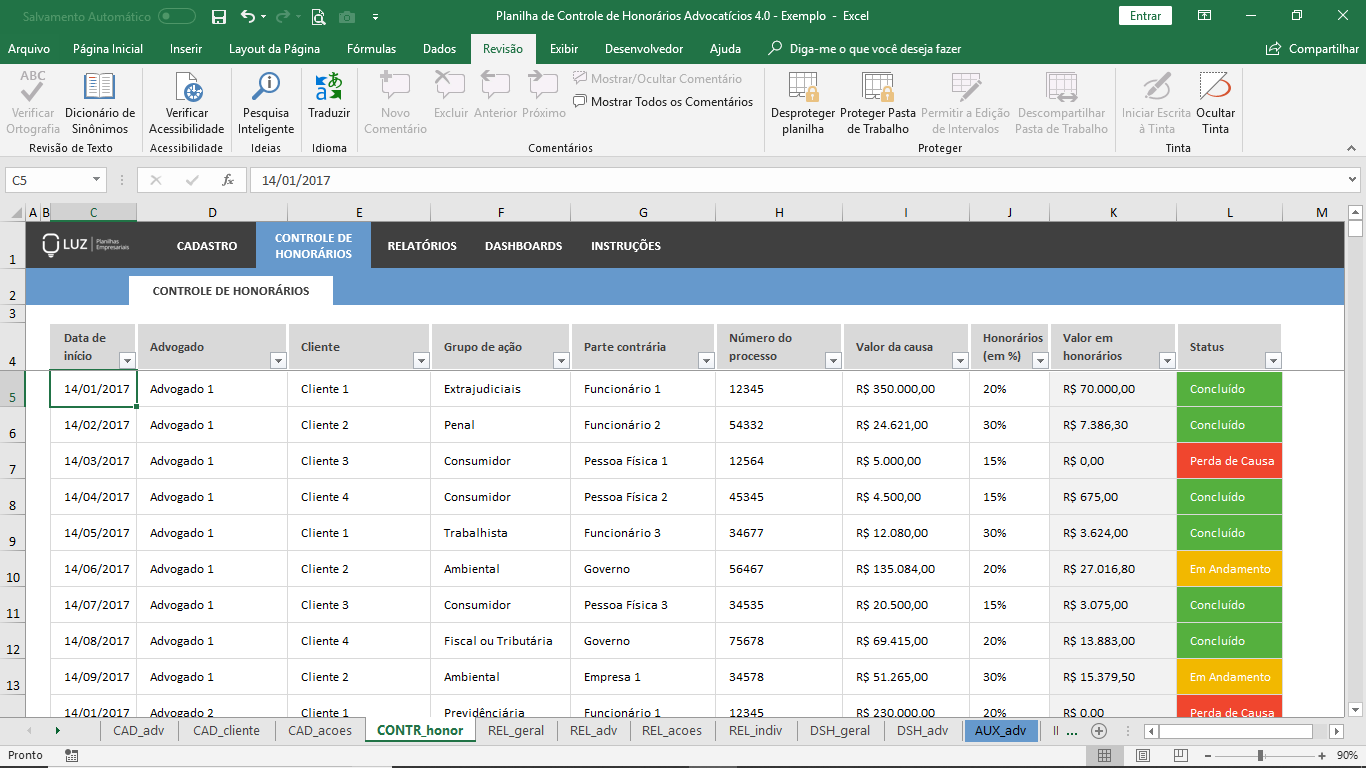This screenshot has height=768, width=1366.
Task: Switch to Normal view in status bar
Action: click(x=1105, y=755)
